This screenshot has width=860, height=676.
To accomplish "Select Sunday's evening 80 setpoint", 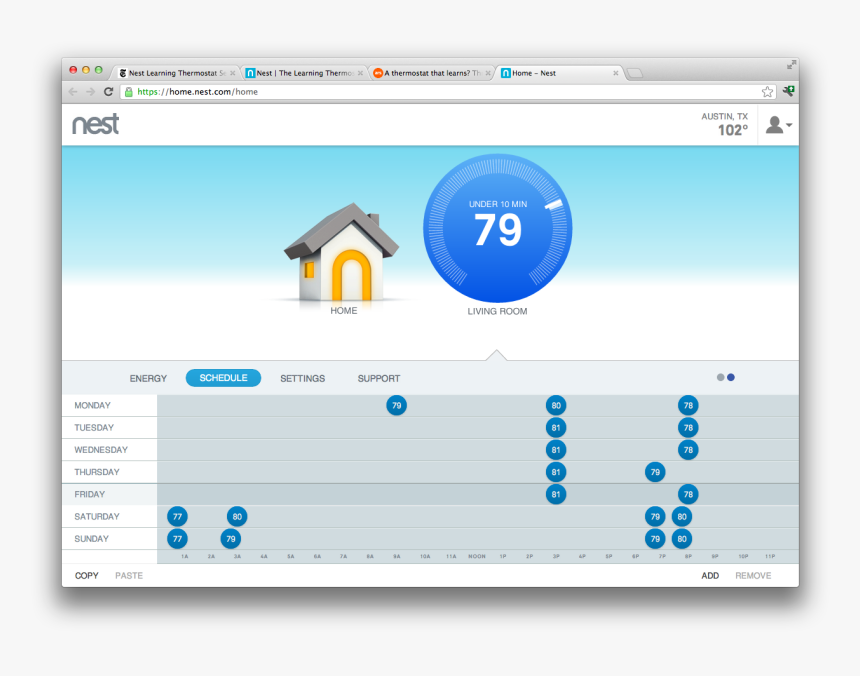I will pyautogui.click(x=682, y=539).
